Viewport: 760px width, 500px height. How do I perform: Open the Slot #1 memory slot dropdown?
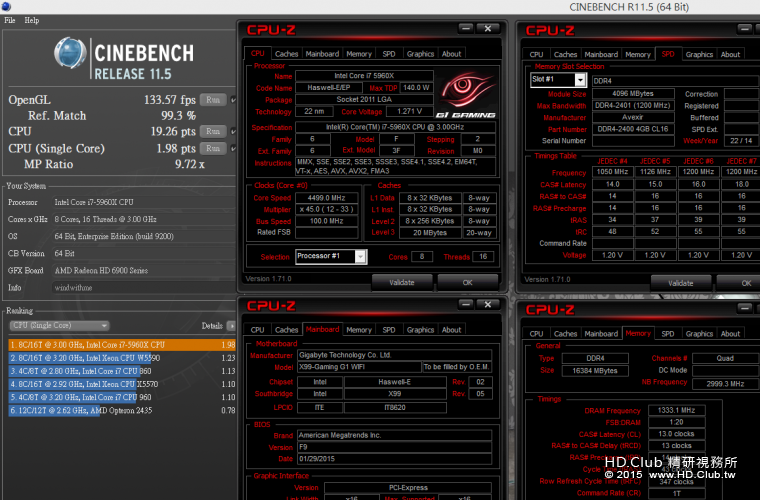pyautogui.click(x=558, y=79)
